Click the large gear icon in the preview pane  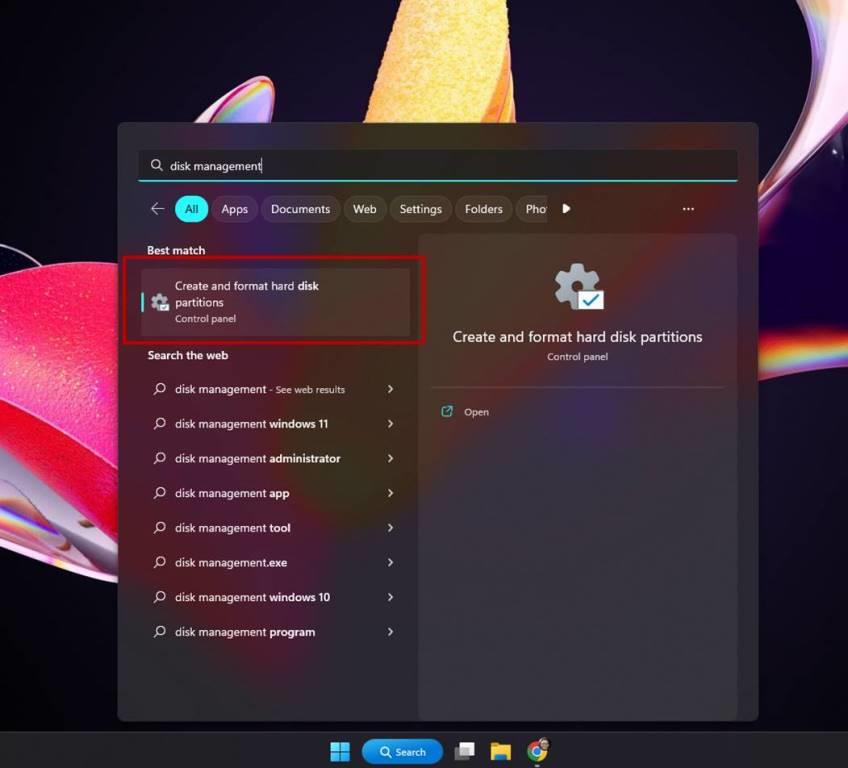(578, 286)
